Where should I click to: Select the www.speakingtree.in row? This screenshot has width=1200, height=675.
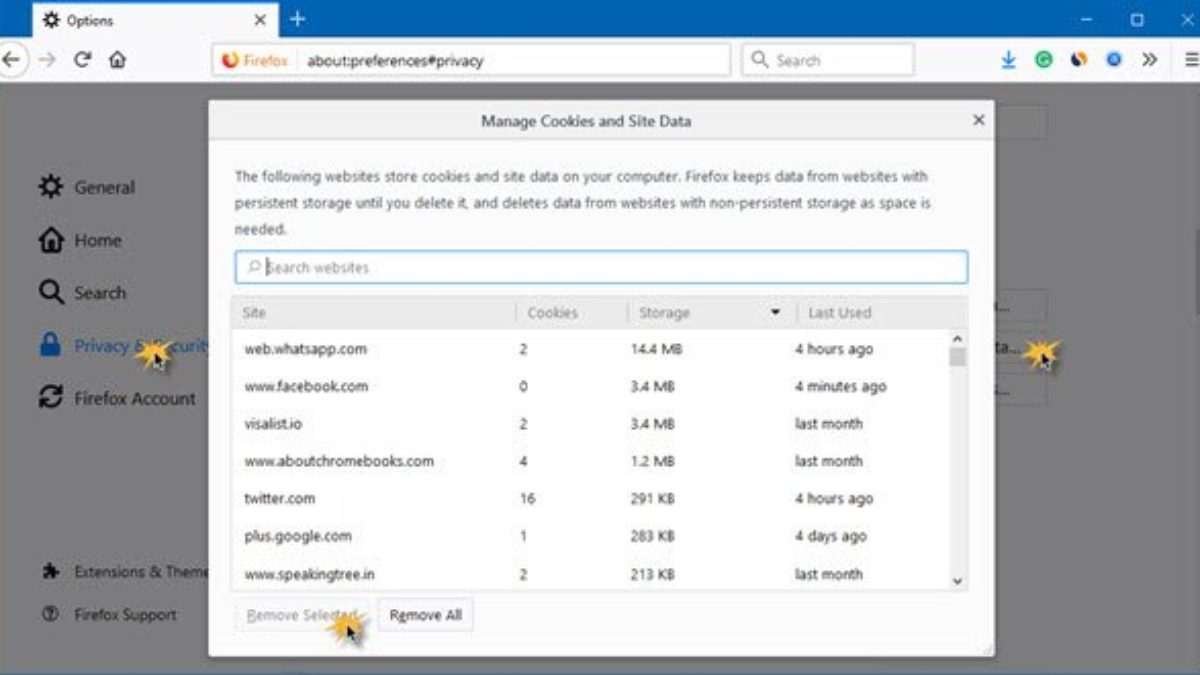[x=590, y=574]
